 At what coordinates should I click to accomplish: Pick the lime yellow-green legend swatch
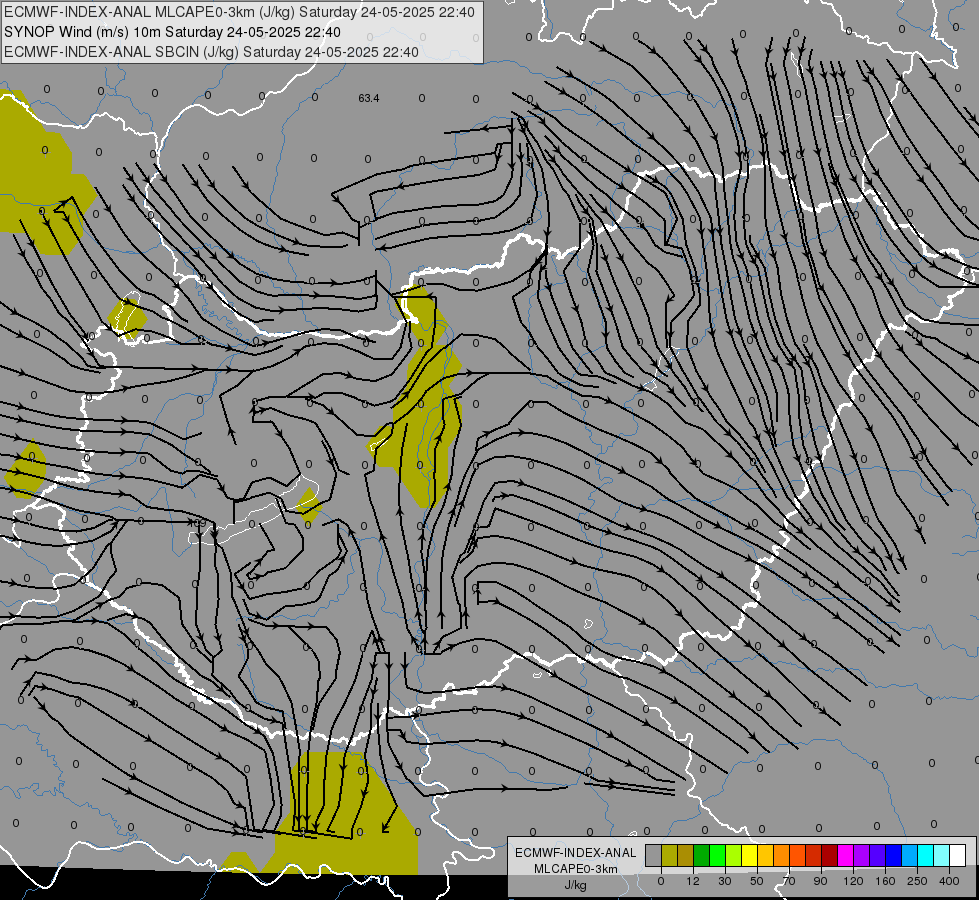click(x=734, y=856)
